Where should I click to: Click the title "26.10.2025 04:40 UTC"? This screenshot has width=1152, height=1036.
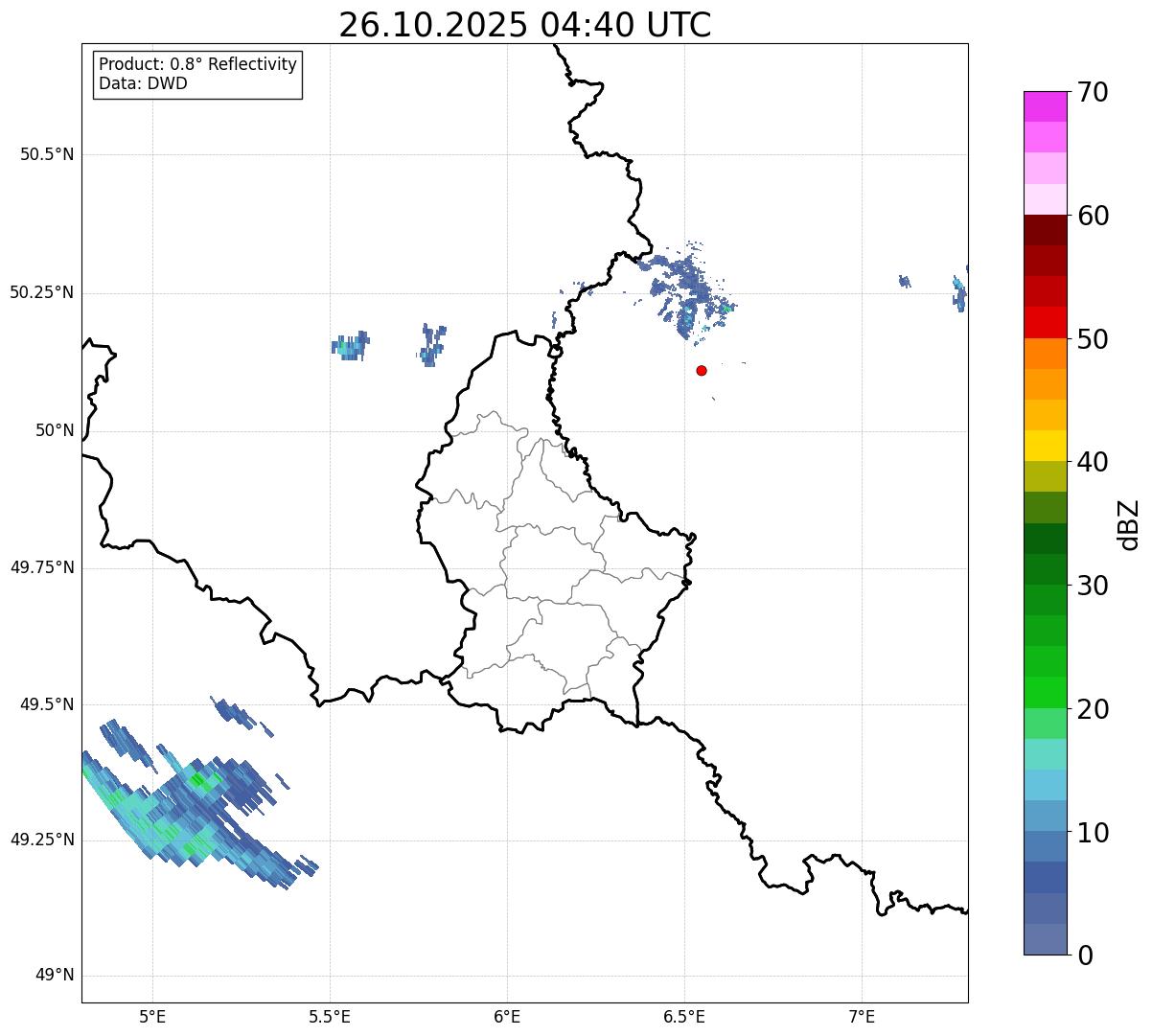pos(525,24)
